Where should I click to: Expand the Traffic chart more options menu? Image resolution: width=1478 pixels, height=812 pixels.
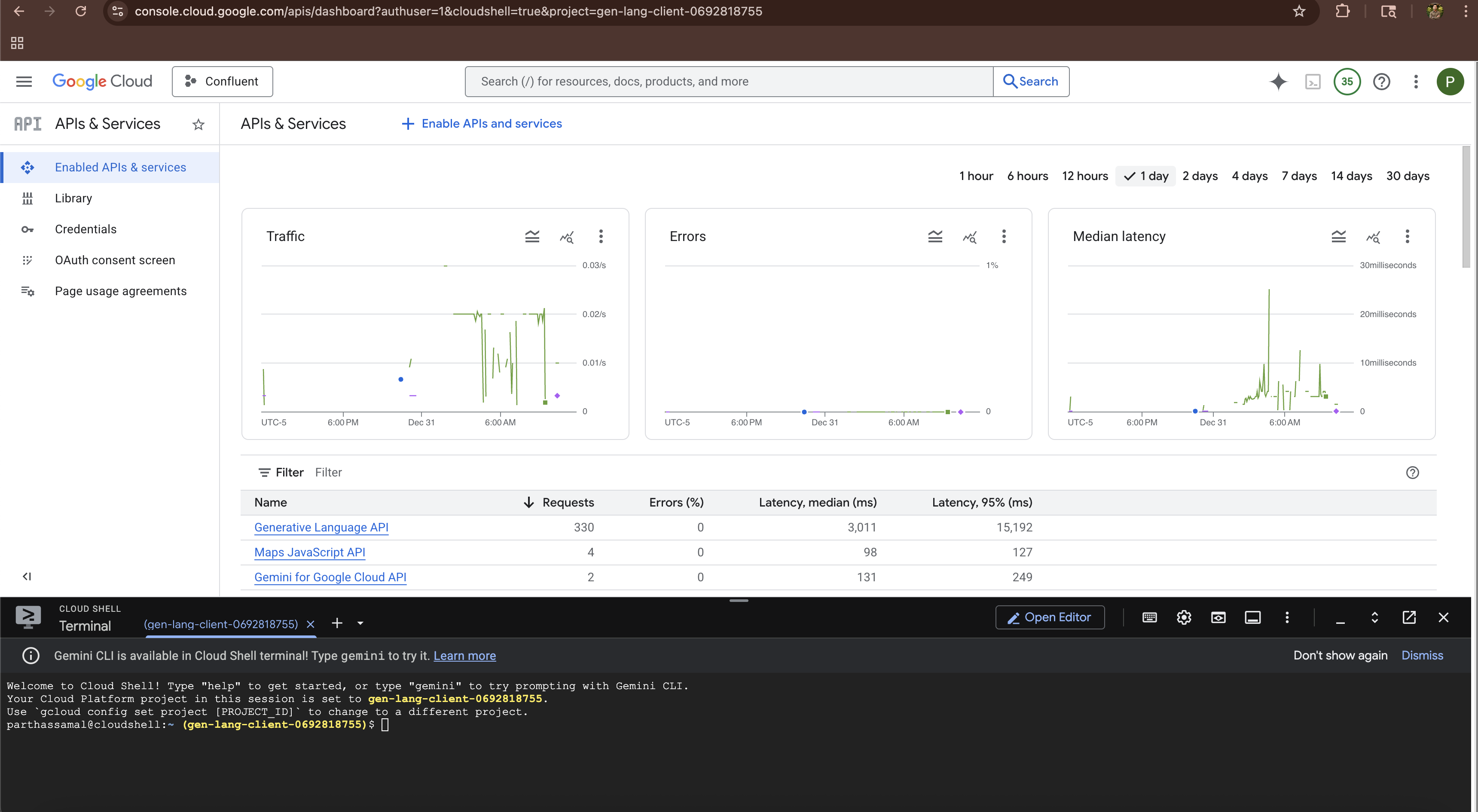[601, 236]
